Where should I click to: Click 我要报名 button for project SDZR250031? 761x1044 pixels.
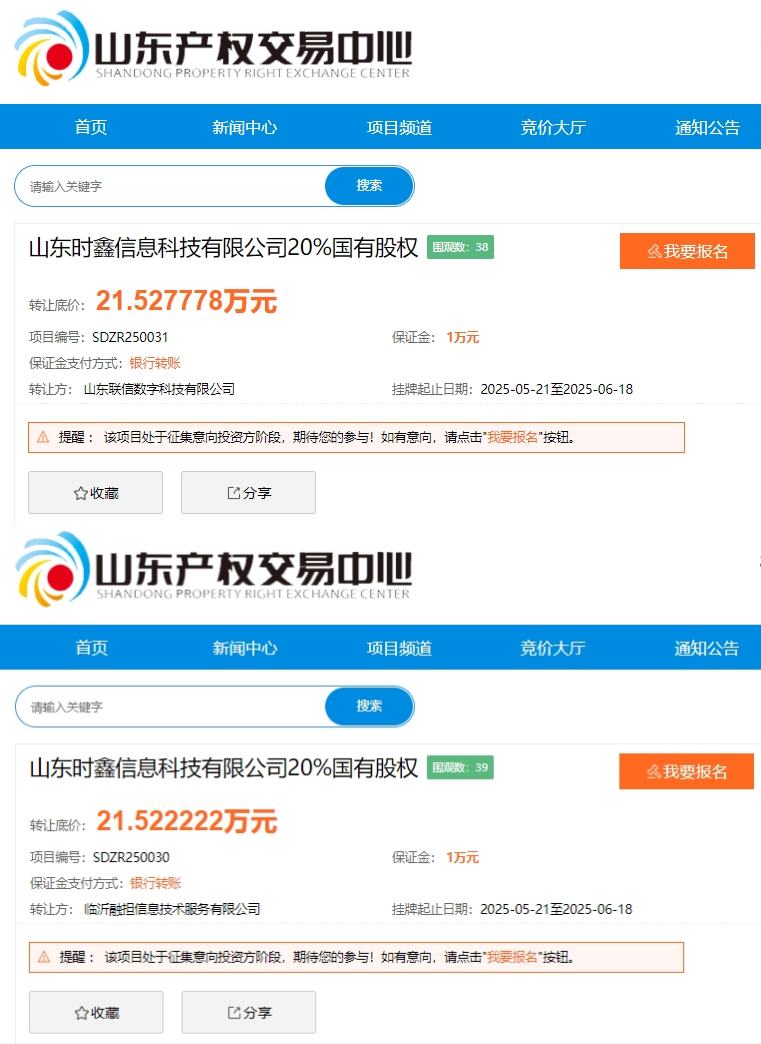pyautogui.click(x=687, y=251)
